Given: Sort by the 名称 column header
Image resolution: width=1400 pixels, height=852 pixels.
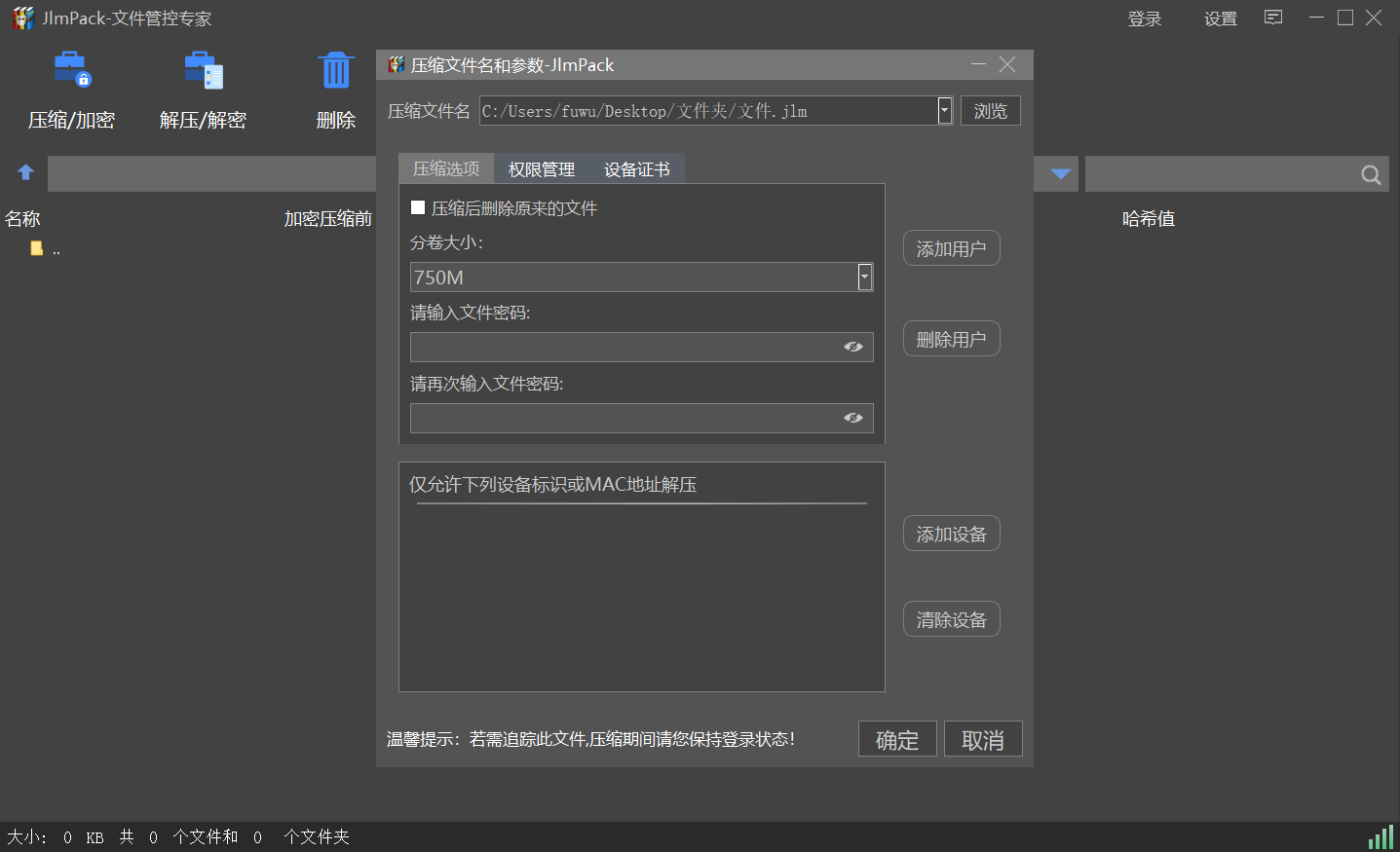Looking at the screenshot, I should coord(22,219).
